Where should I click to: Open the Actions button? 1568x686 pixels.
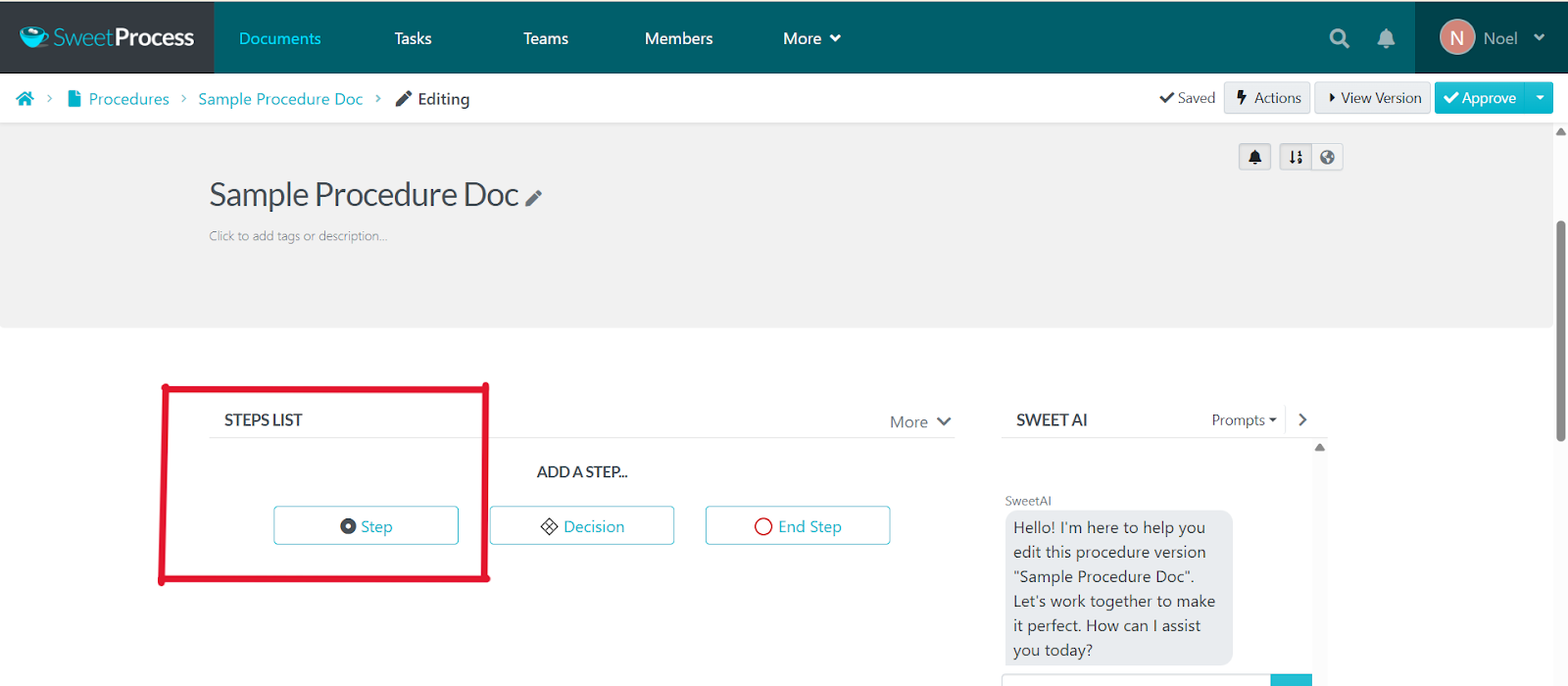(x=1267, y=98)
